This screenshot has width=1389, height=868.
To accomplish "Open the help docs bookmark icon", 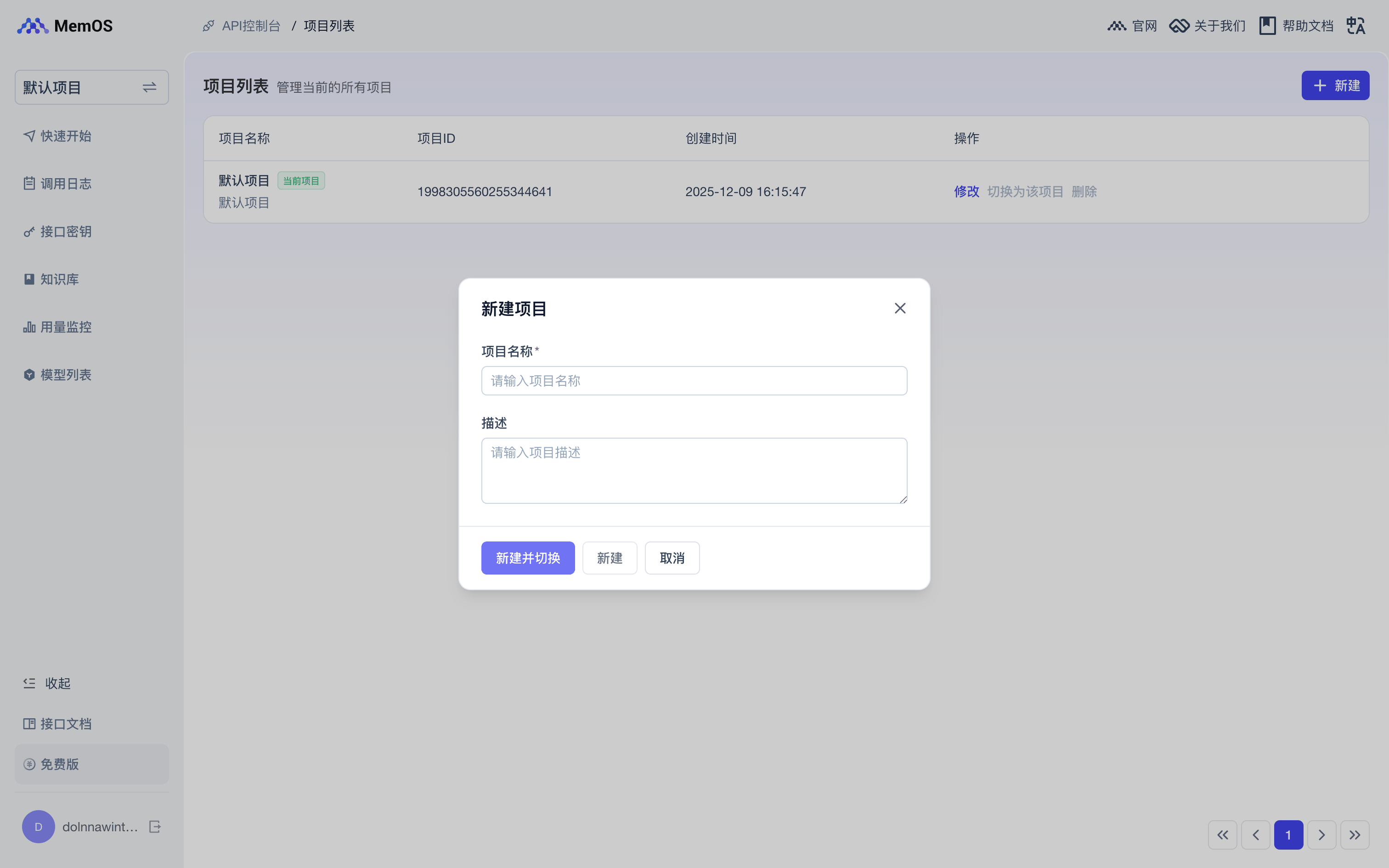I will (x=1267, y=26).
